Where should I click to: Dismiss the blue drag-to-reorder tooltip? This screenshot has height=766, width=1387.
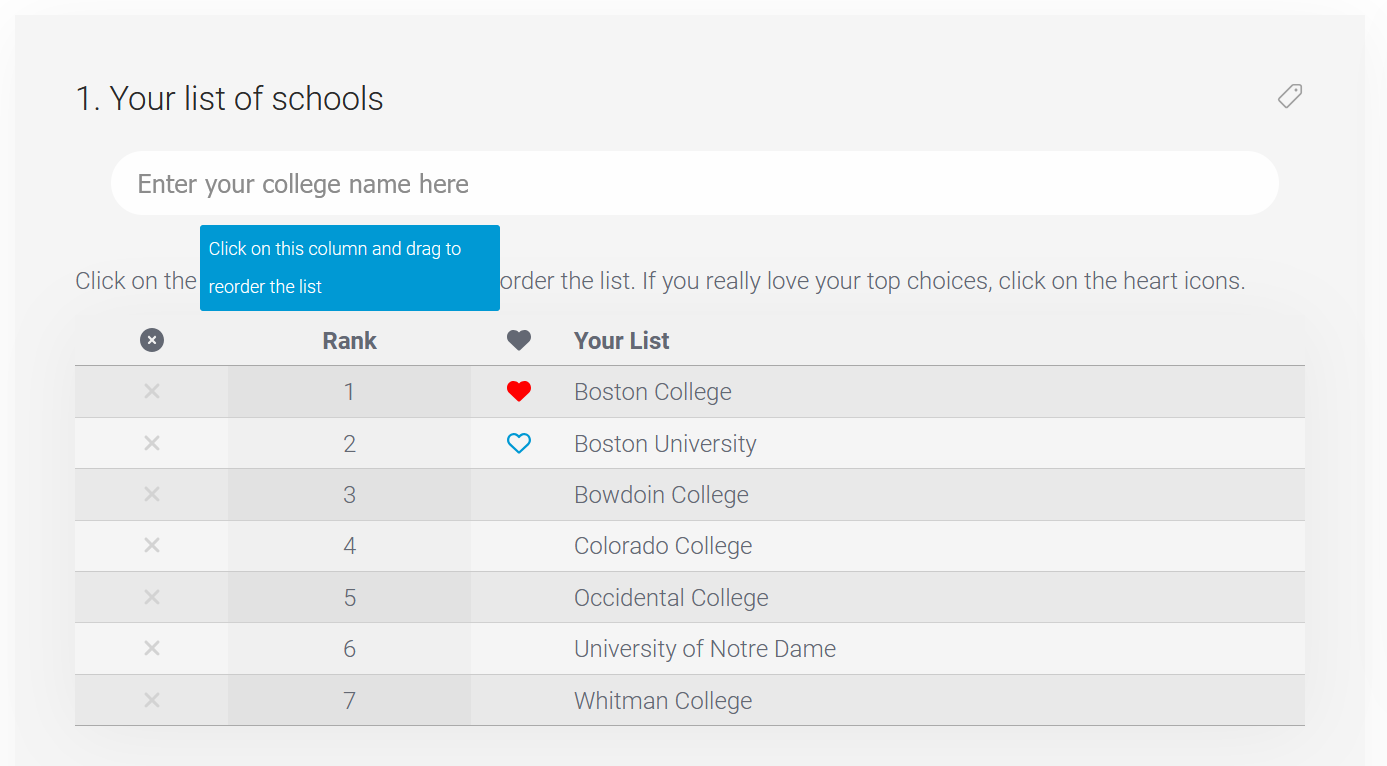[x=349, y=268]
